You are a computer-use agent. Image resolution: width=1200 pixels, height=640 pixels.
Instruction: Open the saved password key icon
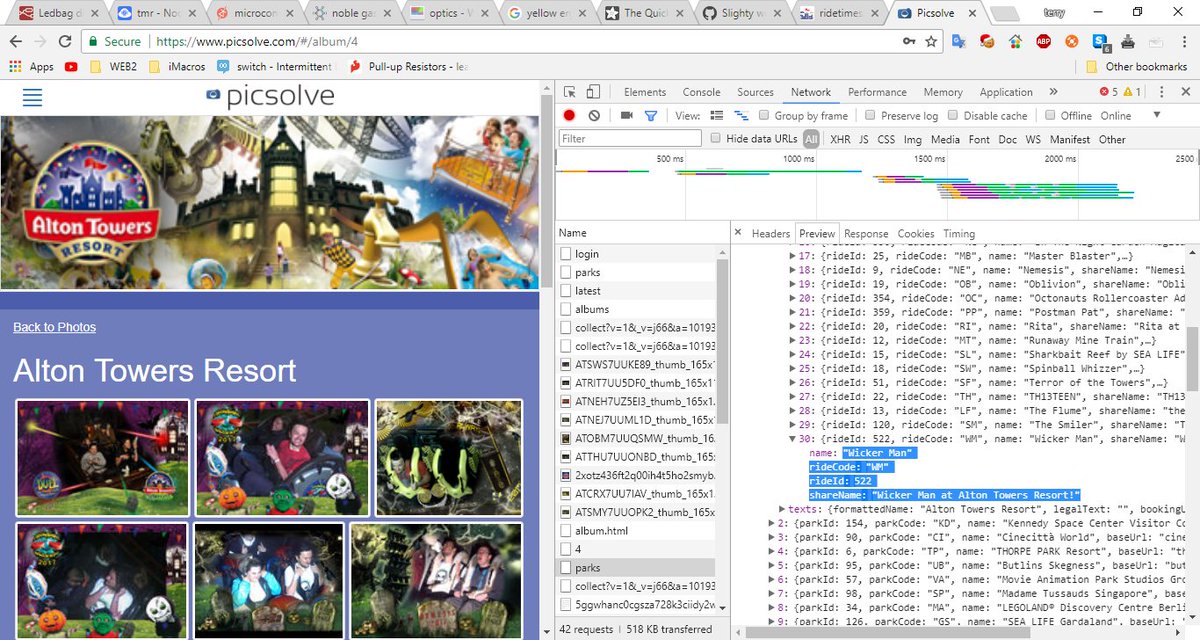click(909, 42)
